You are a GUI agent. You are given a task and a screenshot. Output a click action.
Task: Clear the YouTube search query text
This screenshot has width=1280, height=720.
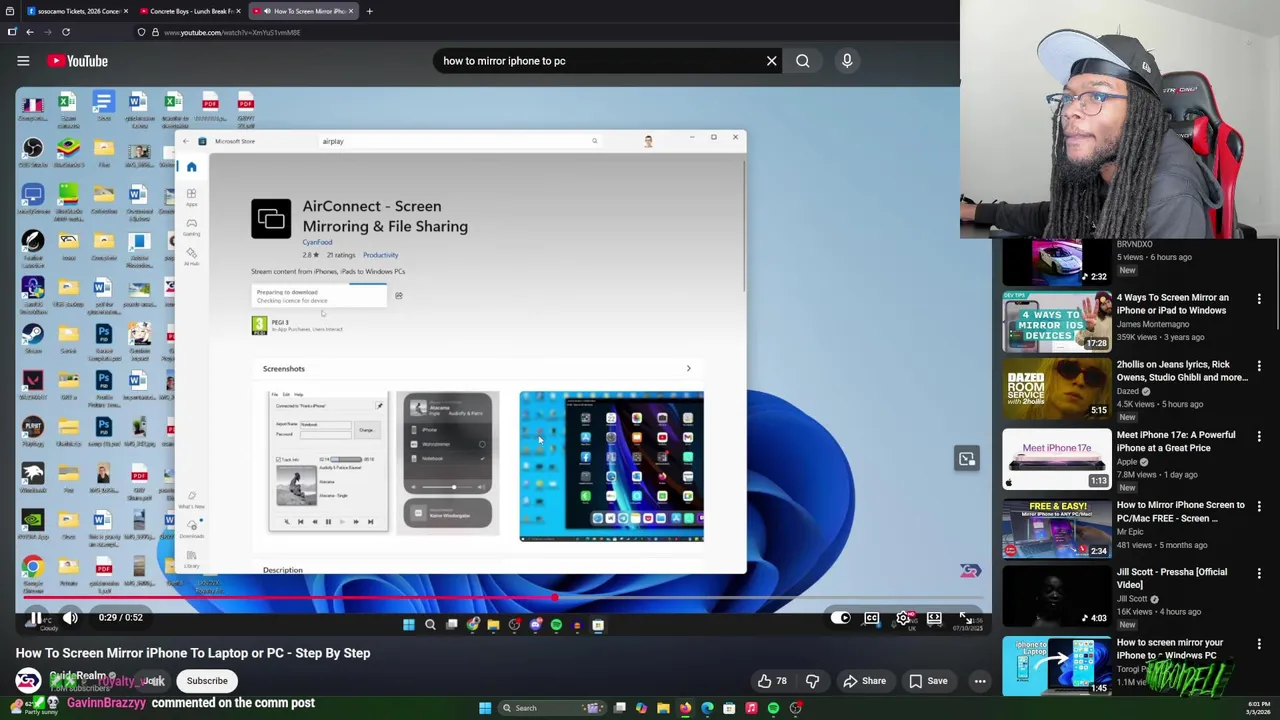click(x=771, y=61)
